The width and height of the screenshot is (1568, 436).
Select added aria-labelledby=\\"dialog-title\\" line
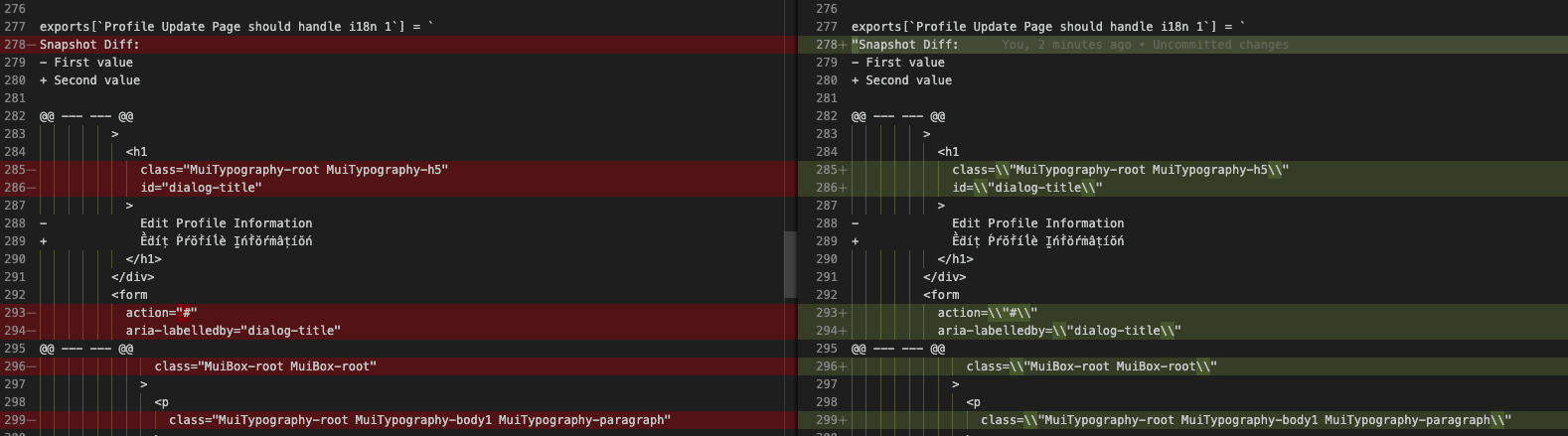click(x=1059, y=331)
